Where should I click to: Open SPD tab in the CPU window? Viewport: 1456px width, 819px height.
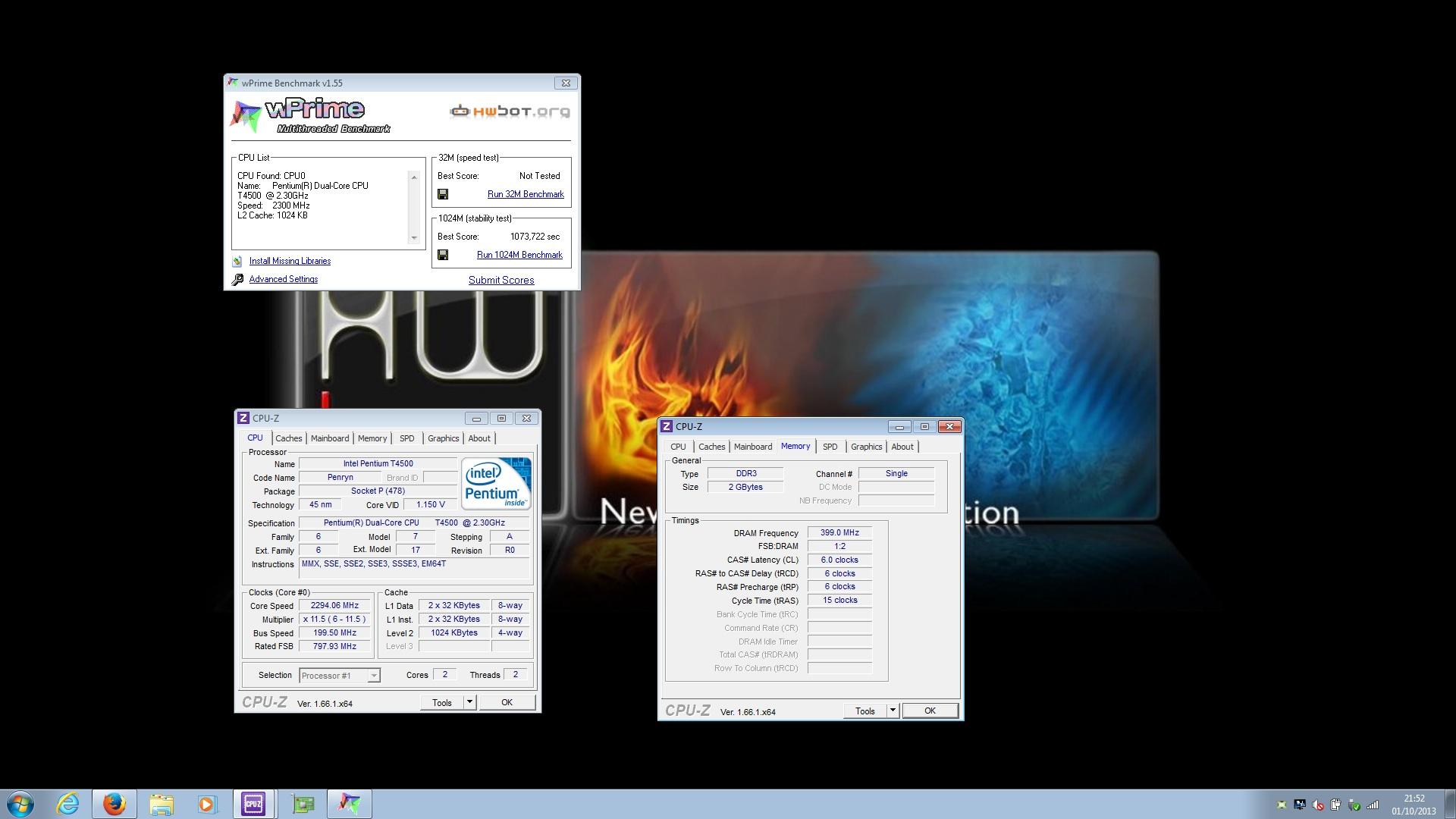[407, 438]
